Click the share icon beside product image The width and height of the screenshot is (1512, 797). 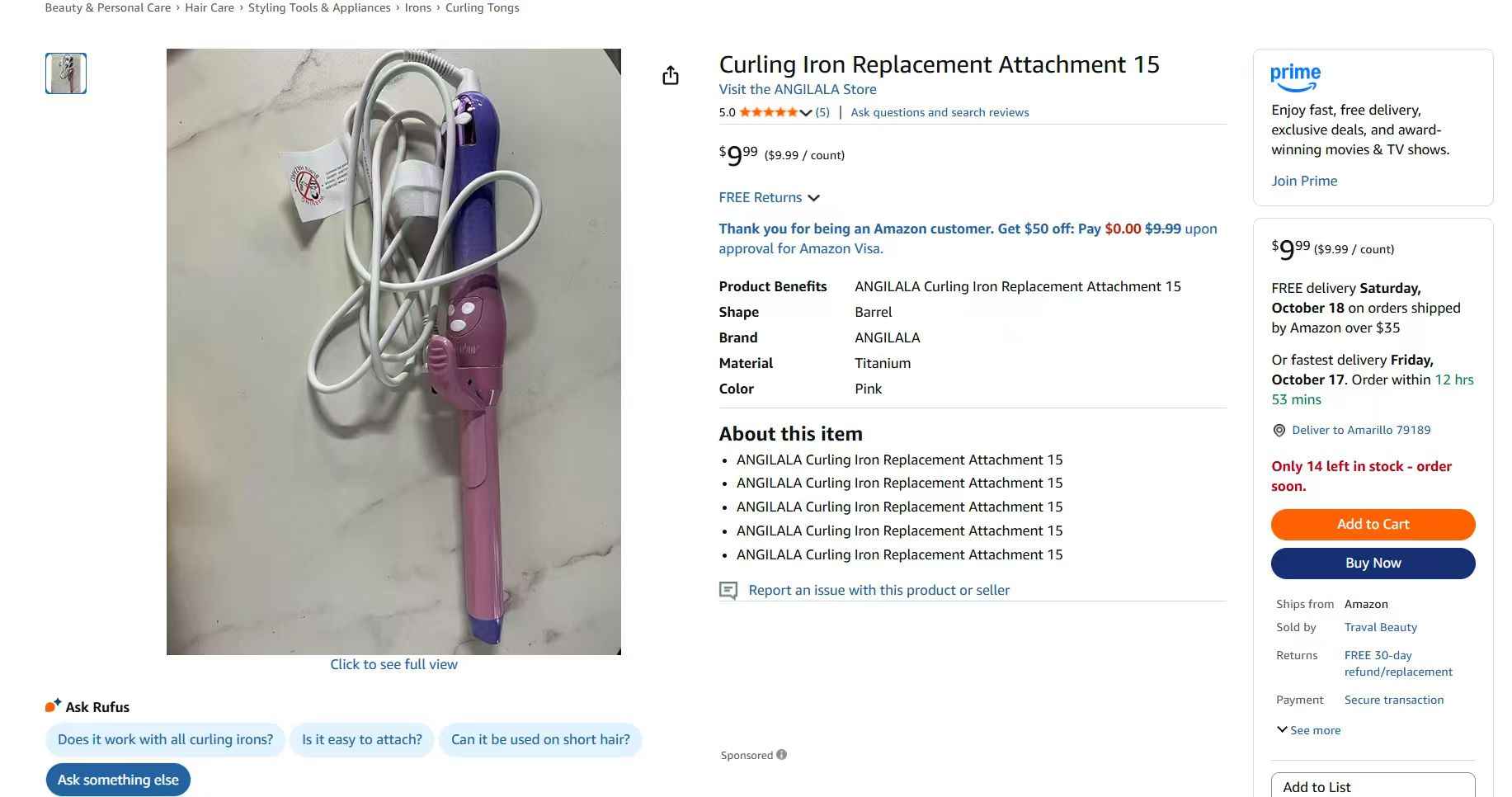(x=671, y=76)
